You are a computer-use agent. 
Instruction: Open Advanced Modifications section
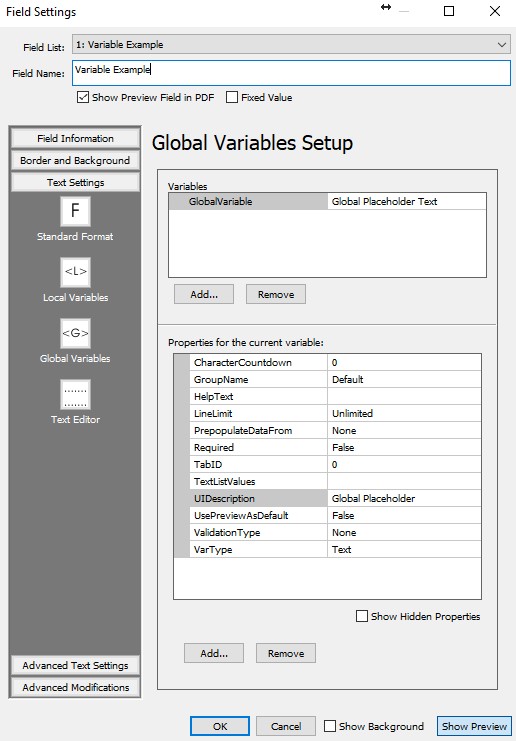tap(75, 687)
